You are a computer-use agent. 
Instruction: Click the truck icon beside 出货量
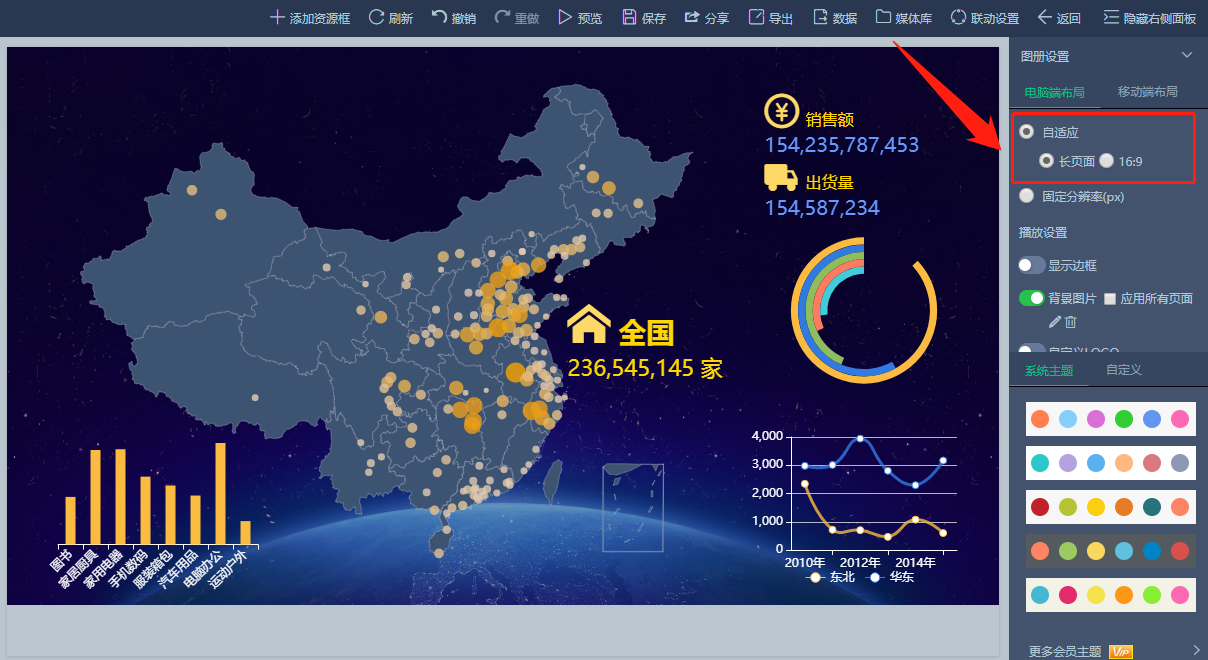(781, 177)
